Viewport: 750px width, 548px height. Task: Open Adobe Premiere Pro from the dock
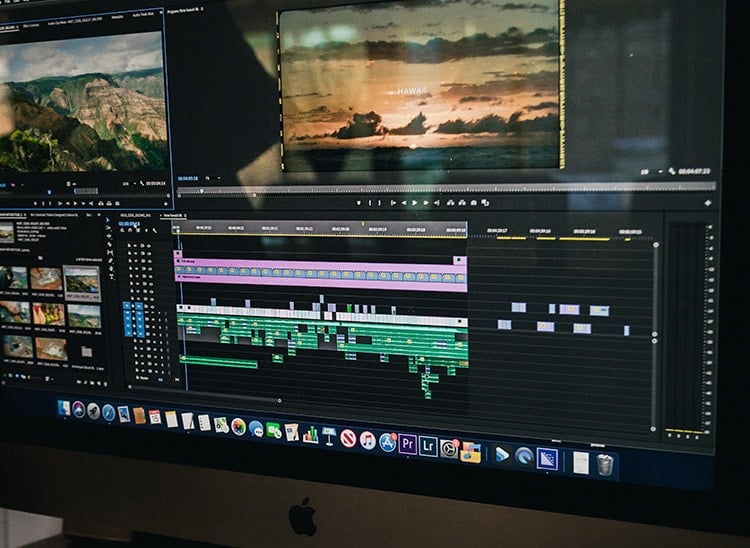point(407,445)
